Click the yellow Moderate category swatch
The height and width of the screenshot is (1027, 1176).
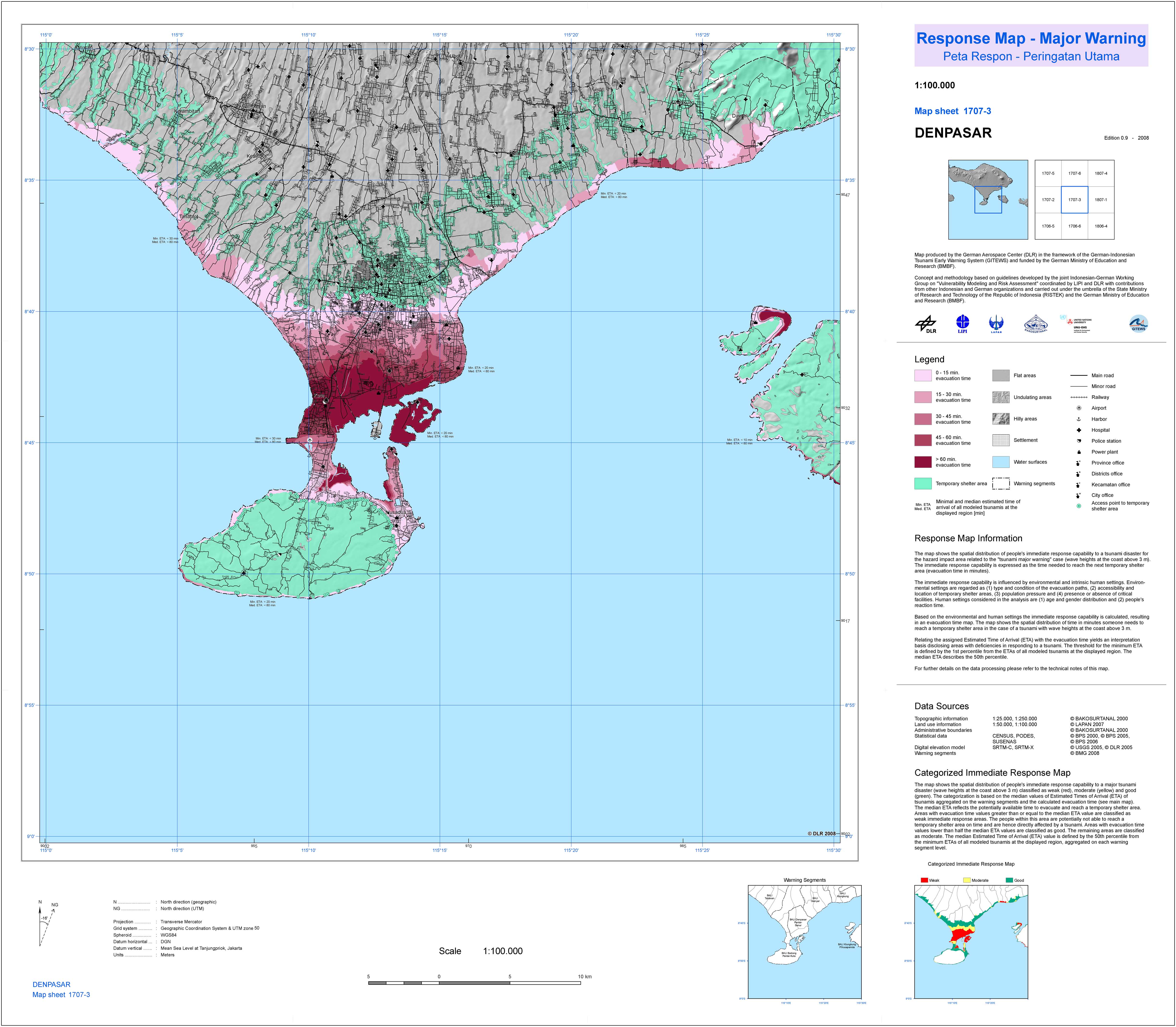(967, 880)
